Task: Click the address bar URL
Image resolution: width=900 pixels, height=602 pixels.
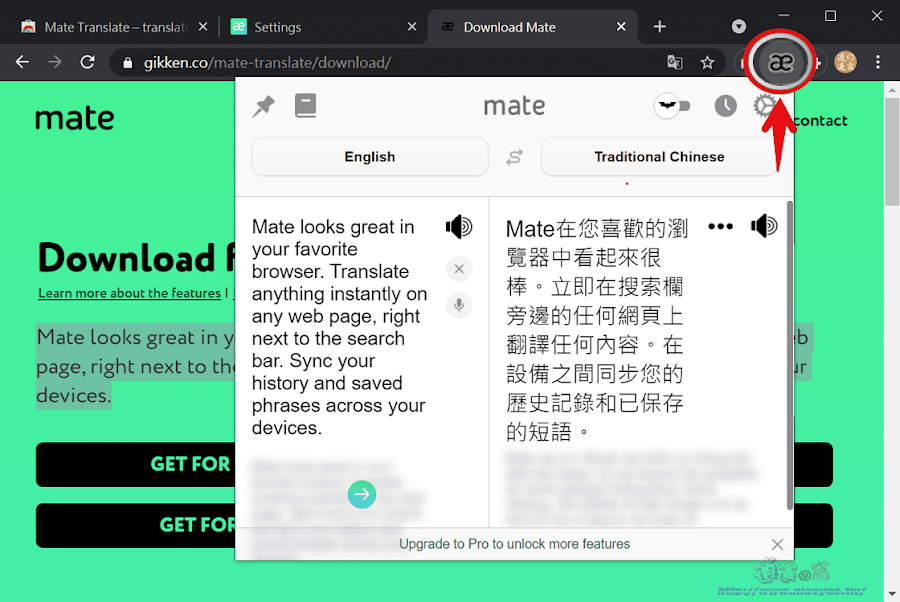Action: click(x=267, y=63)
